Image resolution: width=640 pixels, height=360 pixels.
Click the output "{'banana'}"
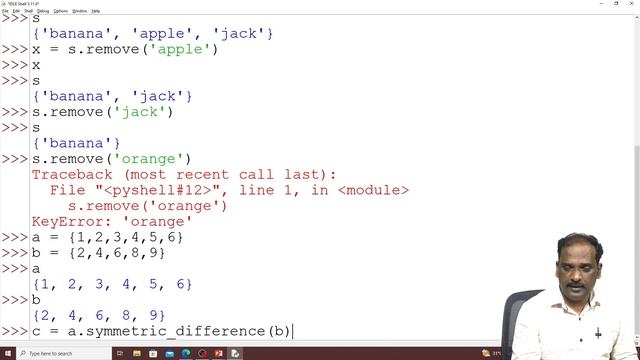(x=76, y=143)
